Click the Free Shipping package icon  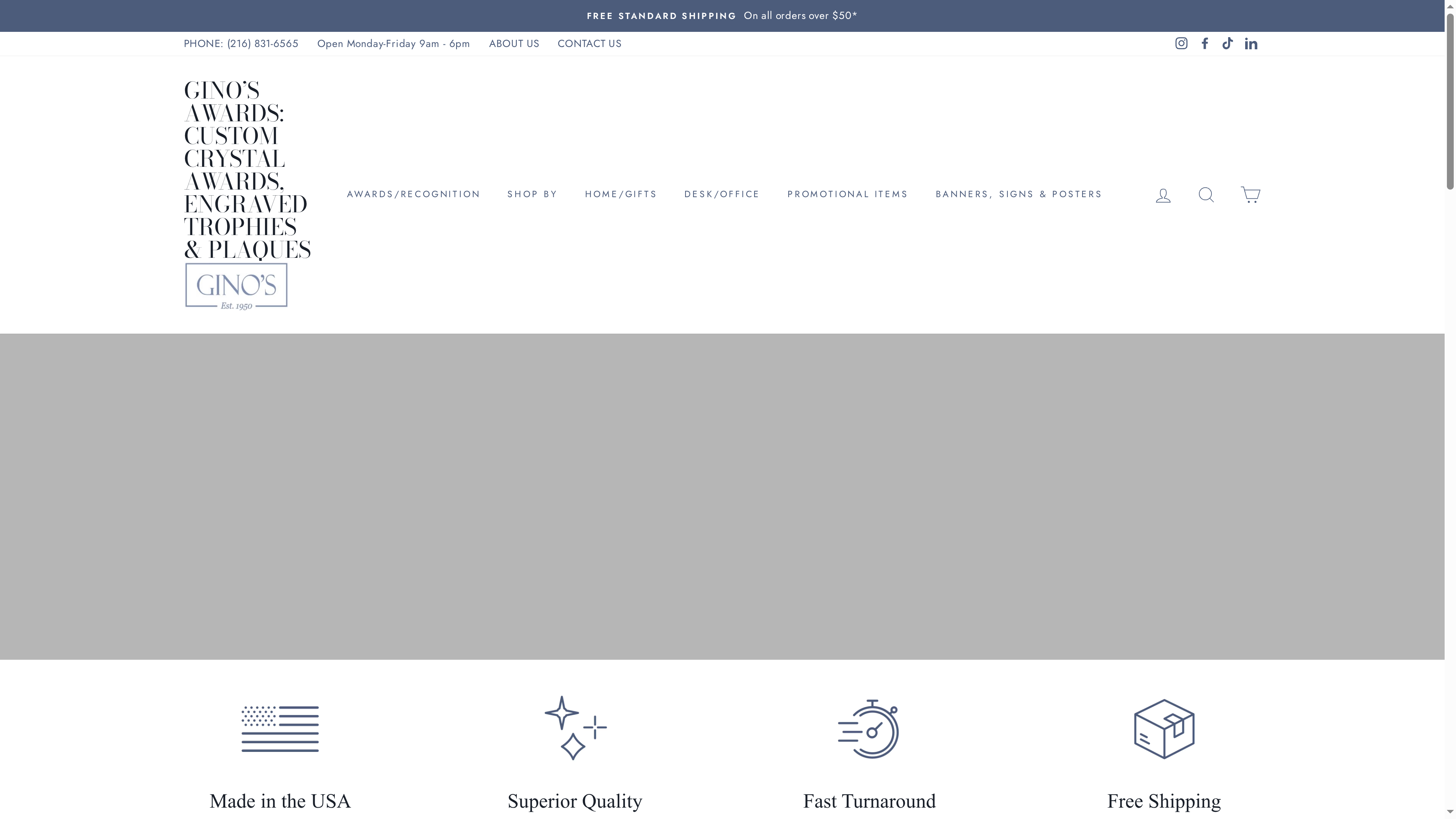click(1164, 728)
